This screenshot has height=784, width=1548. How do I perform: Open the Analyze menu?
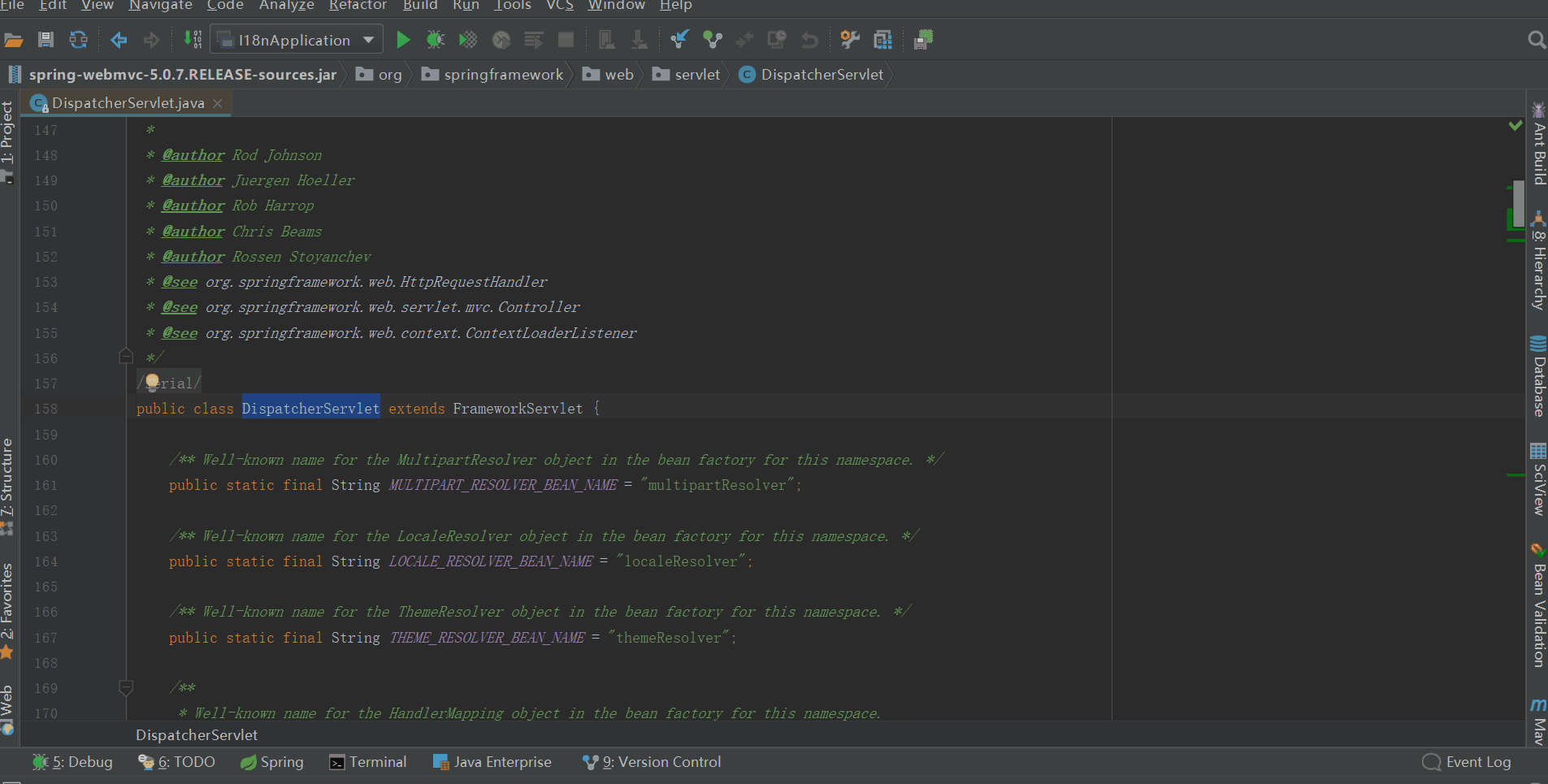[x=287, y=6]
